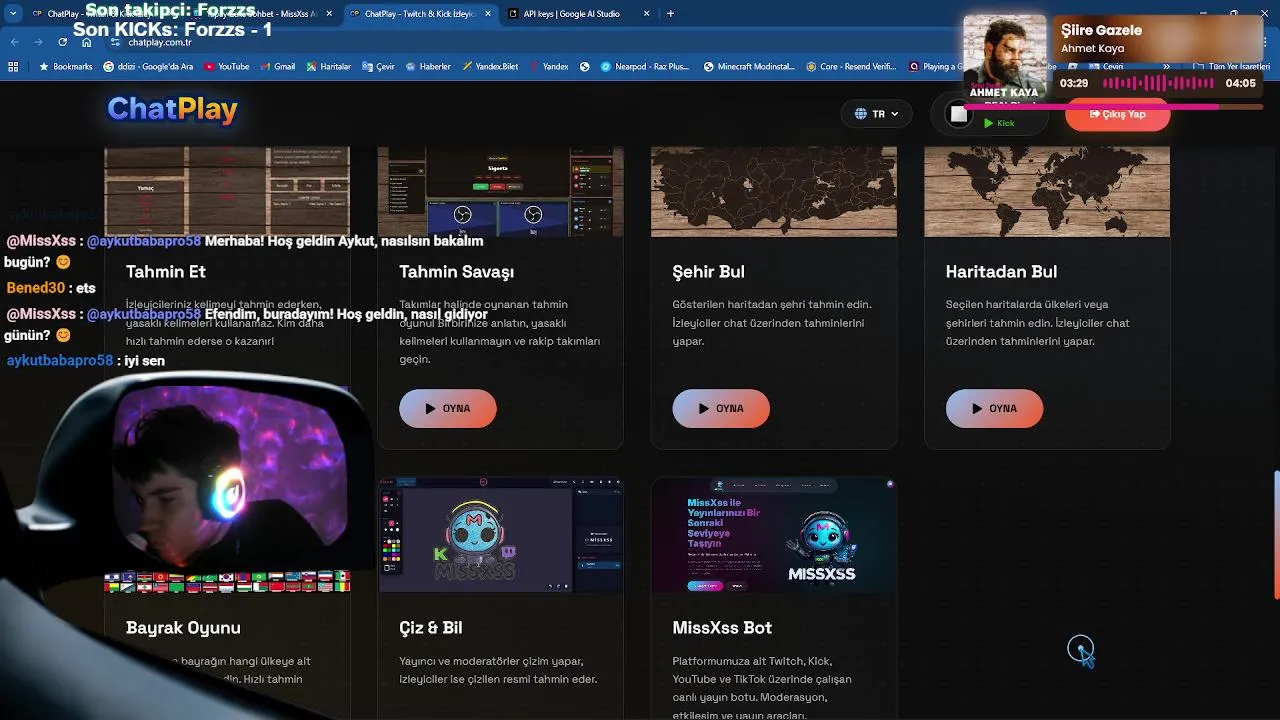
Task: Click the Çıkış Yap logout button
Action: [x=1117, y=114]
